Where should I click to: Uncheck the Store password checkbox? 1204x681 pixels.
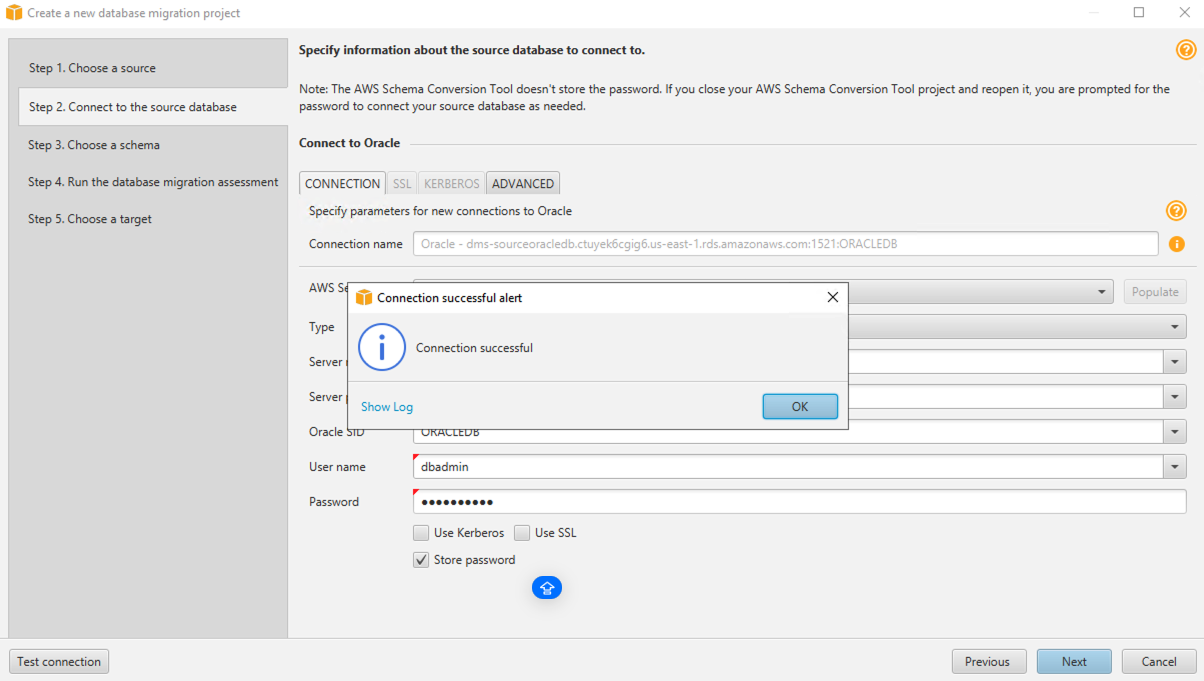click(422, 560)
